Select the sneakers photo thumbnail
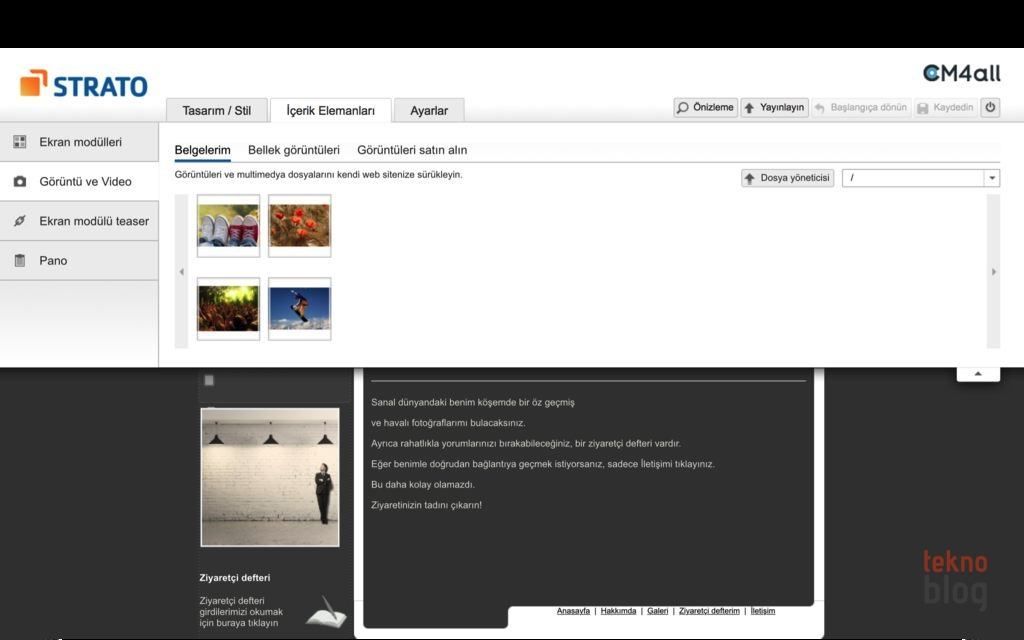 tap(228, 226)
